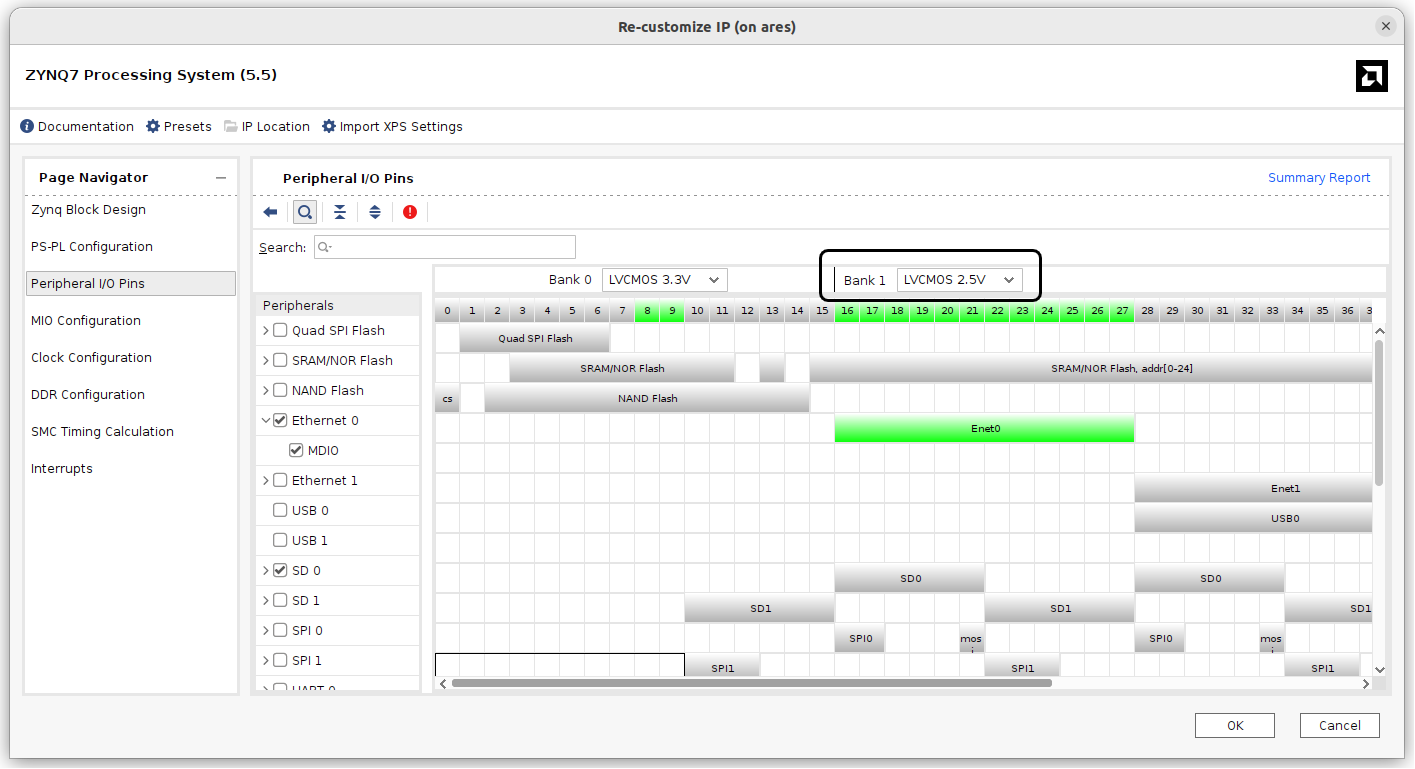Screen dimensions: 1415x769
Task: Click the scroll down arrow
Action: [x=1380, y=669]
